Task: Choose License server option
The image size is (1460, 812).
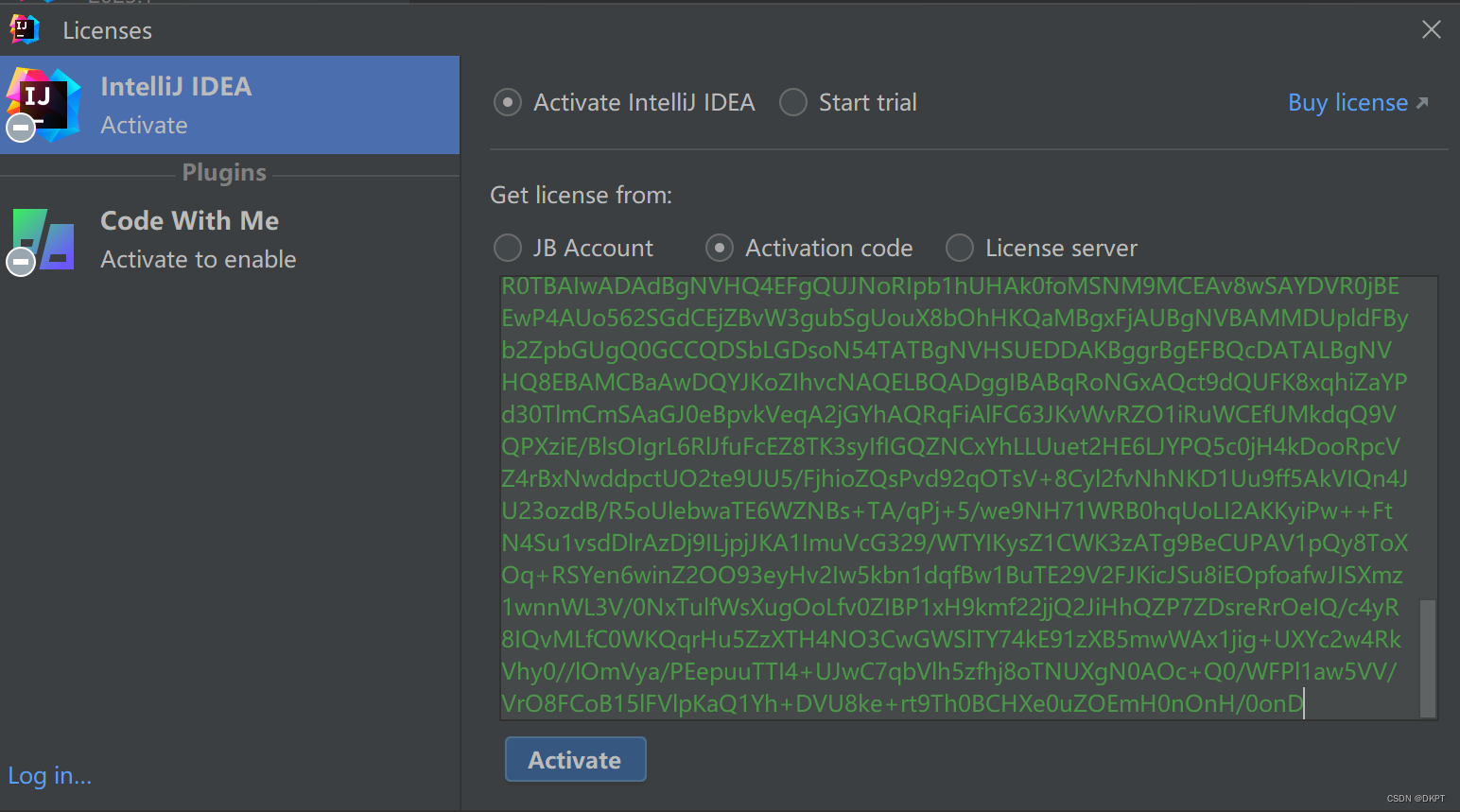Action: coord(960,248)
